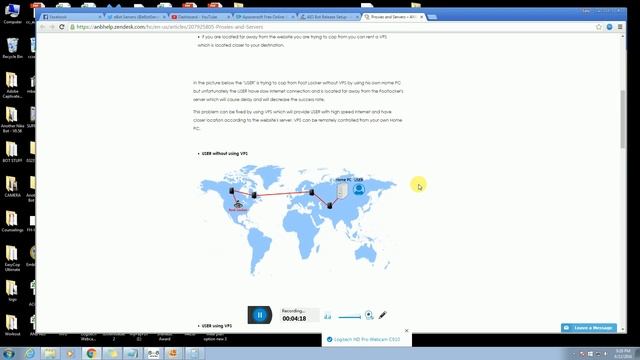This screenshot has width=640, height=360.
Task: Click the USER avatar icon on map
Action: (x=359, y=189)
